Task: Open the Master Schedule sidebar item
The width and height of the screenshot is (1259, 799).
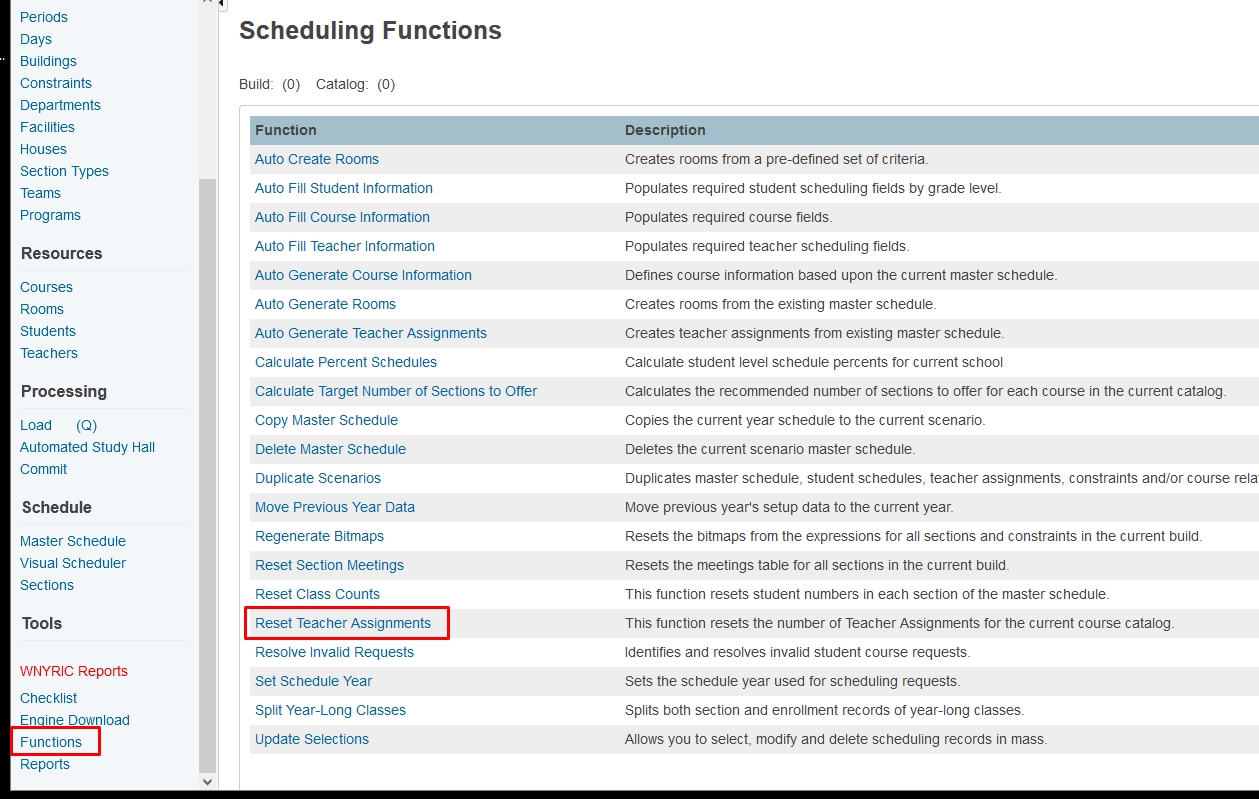Action: click(73, 541)
